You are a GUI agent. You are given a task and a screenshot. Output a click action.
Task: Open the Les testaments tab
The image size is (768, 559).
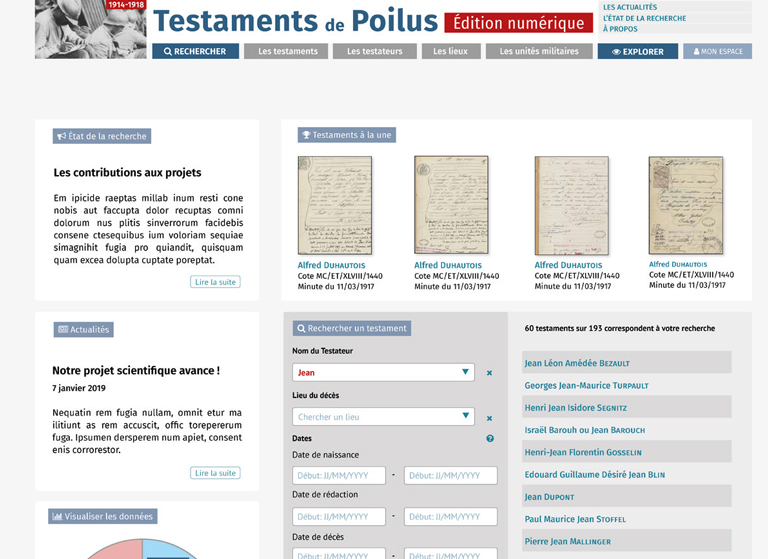click(x=286, y=51)
